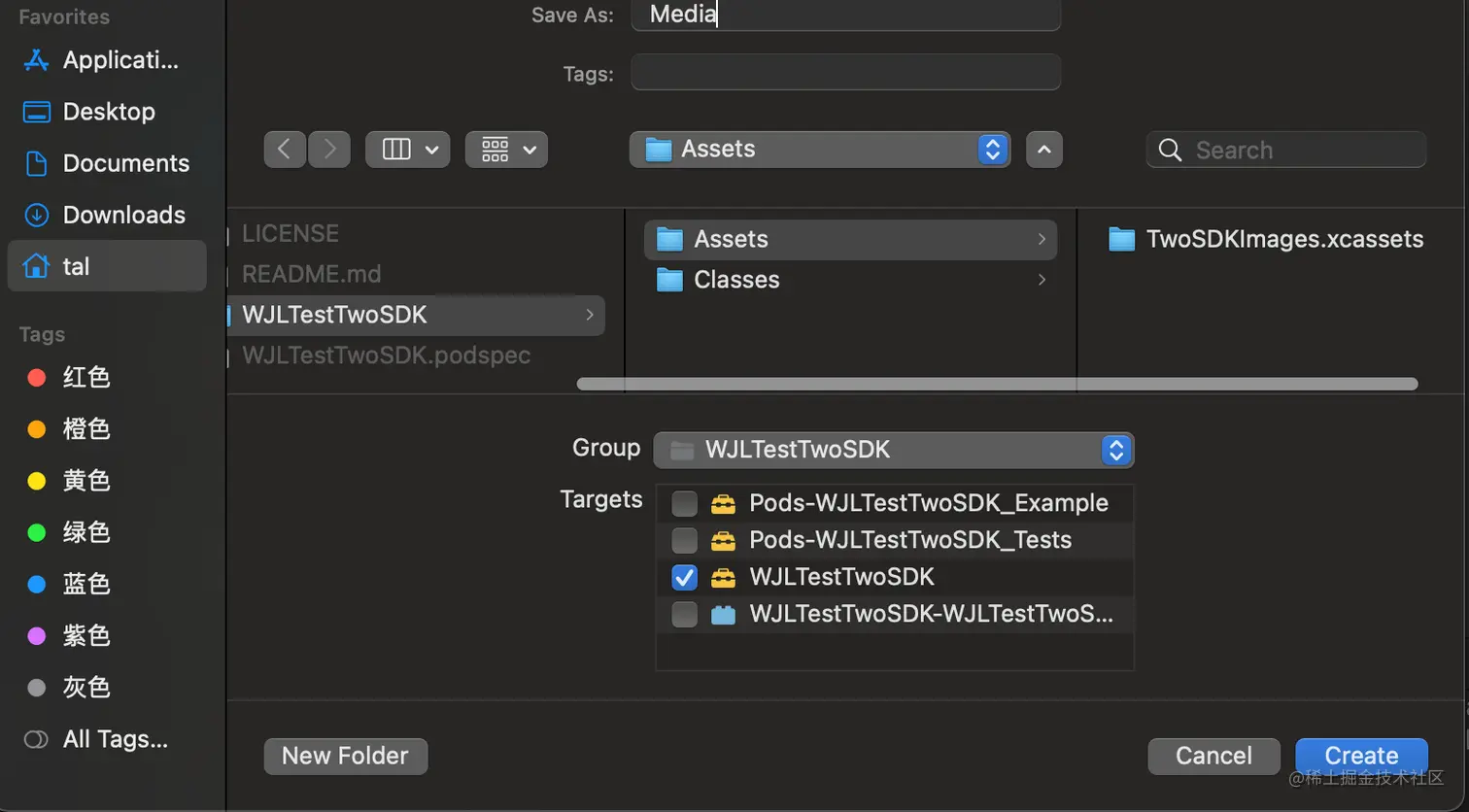Click the Classes folder icon
This screenshot has height=812, width=1469.
669,280
